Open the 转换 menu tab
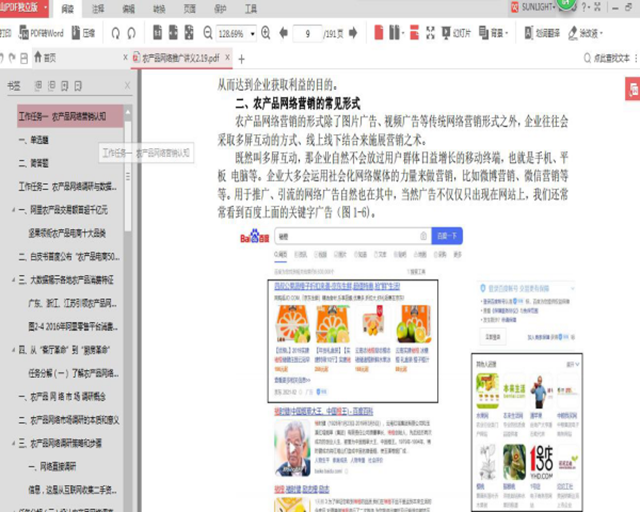Image resolution: width=640 pixels, height=512 pixels. [159, 7]
